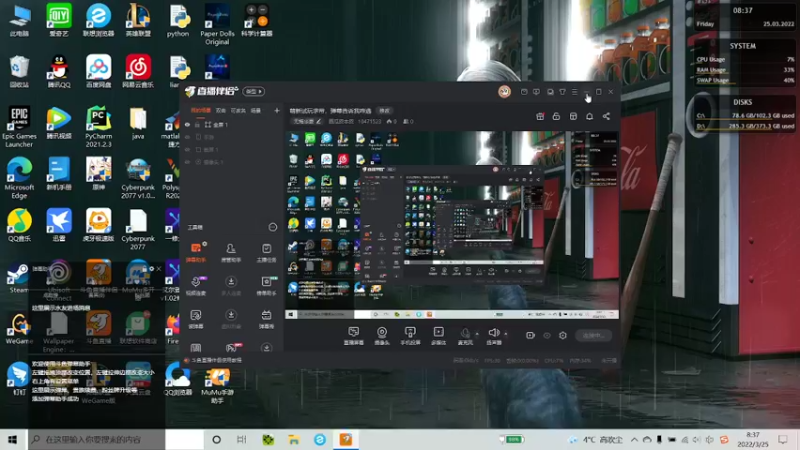The image size is (800, 450).
Task: Open MuMu手游助手 desktop shortcut
Action: point(217,385)
